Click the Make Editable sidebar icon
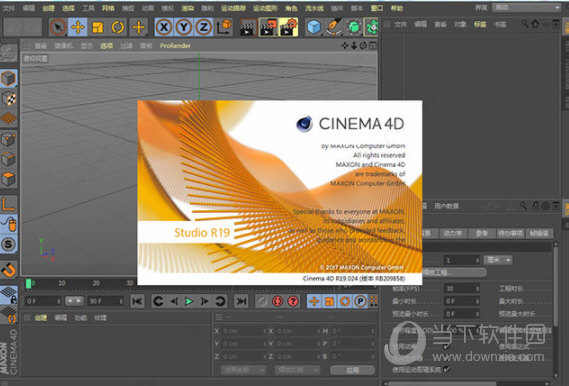The height and width of the screenshot is (386, 569). tap(9, 54)
